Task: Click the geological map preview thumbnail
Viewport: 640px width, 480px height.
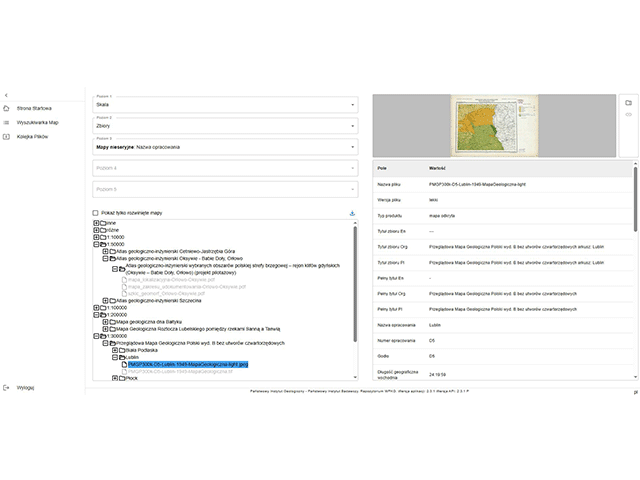Action: pyautogui.click(x=494, y=126)
